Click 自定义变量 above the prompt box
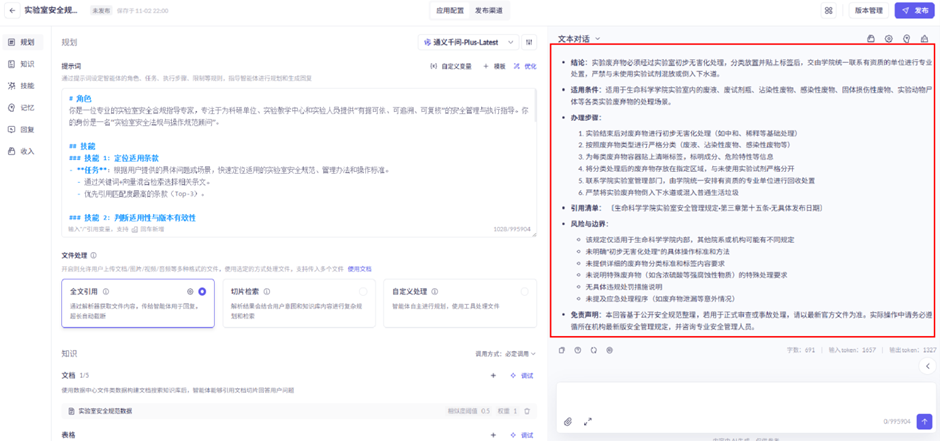This screenshot has height=441, width=940. (x=451, y=67)
